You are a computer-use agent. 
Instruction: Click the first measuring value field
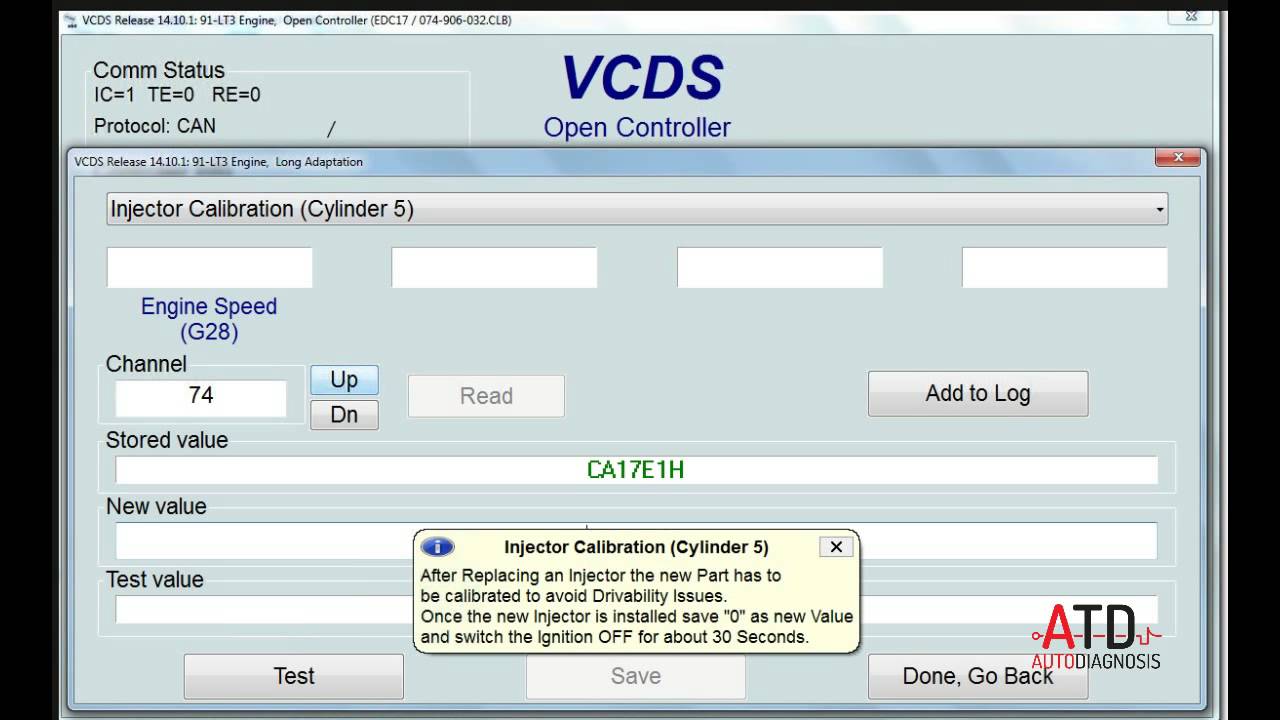coord(209,268)
